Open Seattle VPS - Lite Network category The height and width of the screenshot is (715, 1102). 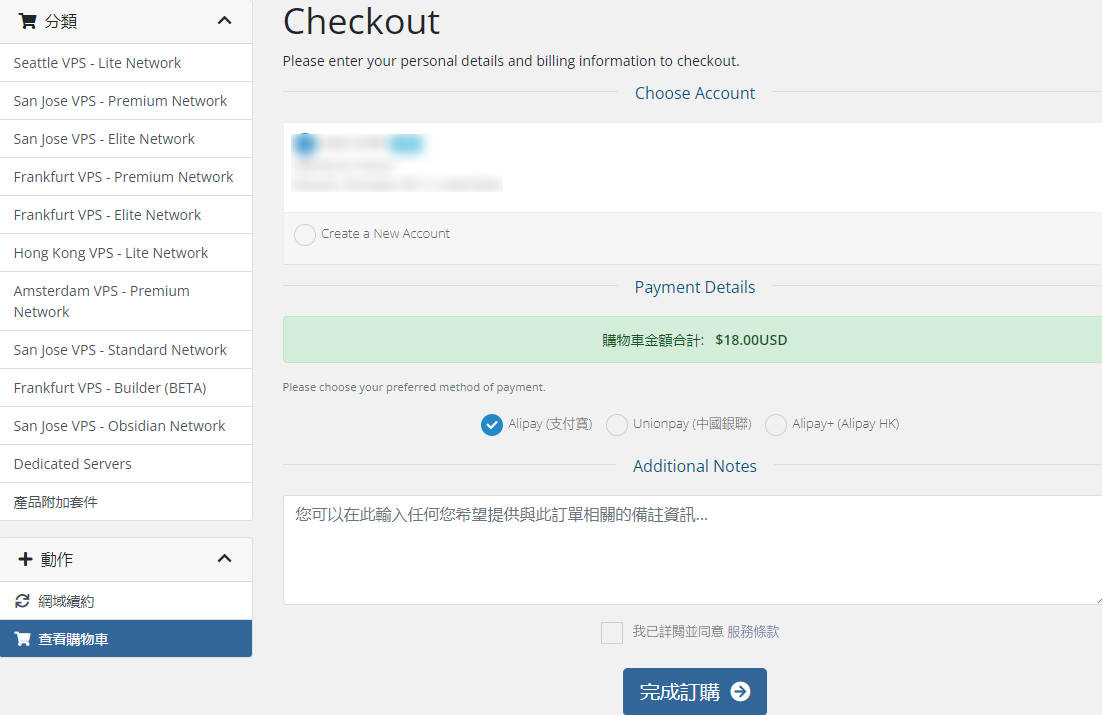coord(126,63)
